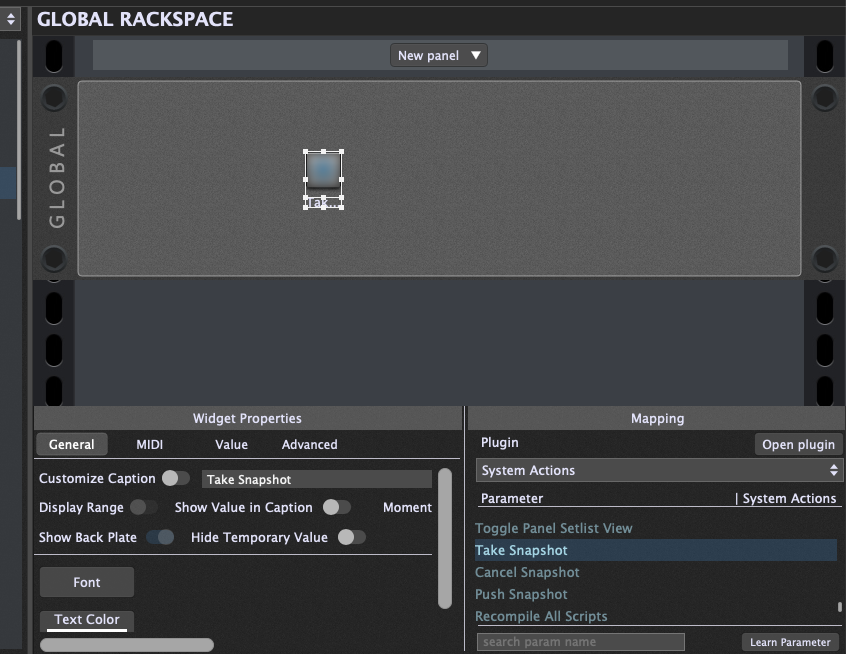Toggle the Customize Caption switch

pyautogui.click(x=176, y=479)
